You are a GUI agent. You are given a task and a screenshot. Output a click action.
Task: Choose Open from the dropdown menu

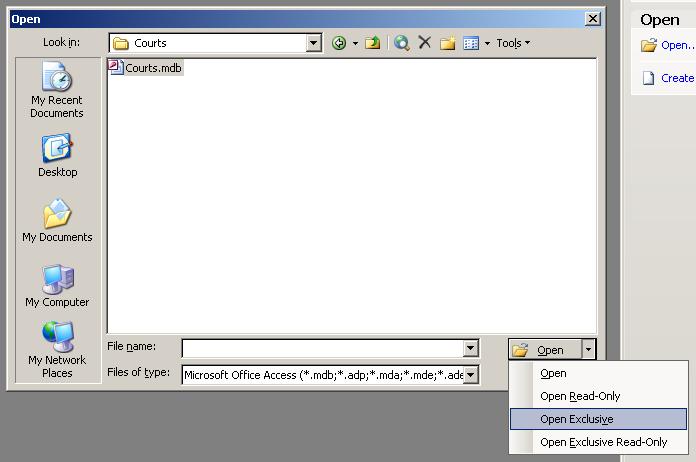click(x=598, y=373)
